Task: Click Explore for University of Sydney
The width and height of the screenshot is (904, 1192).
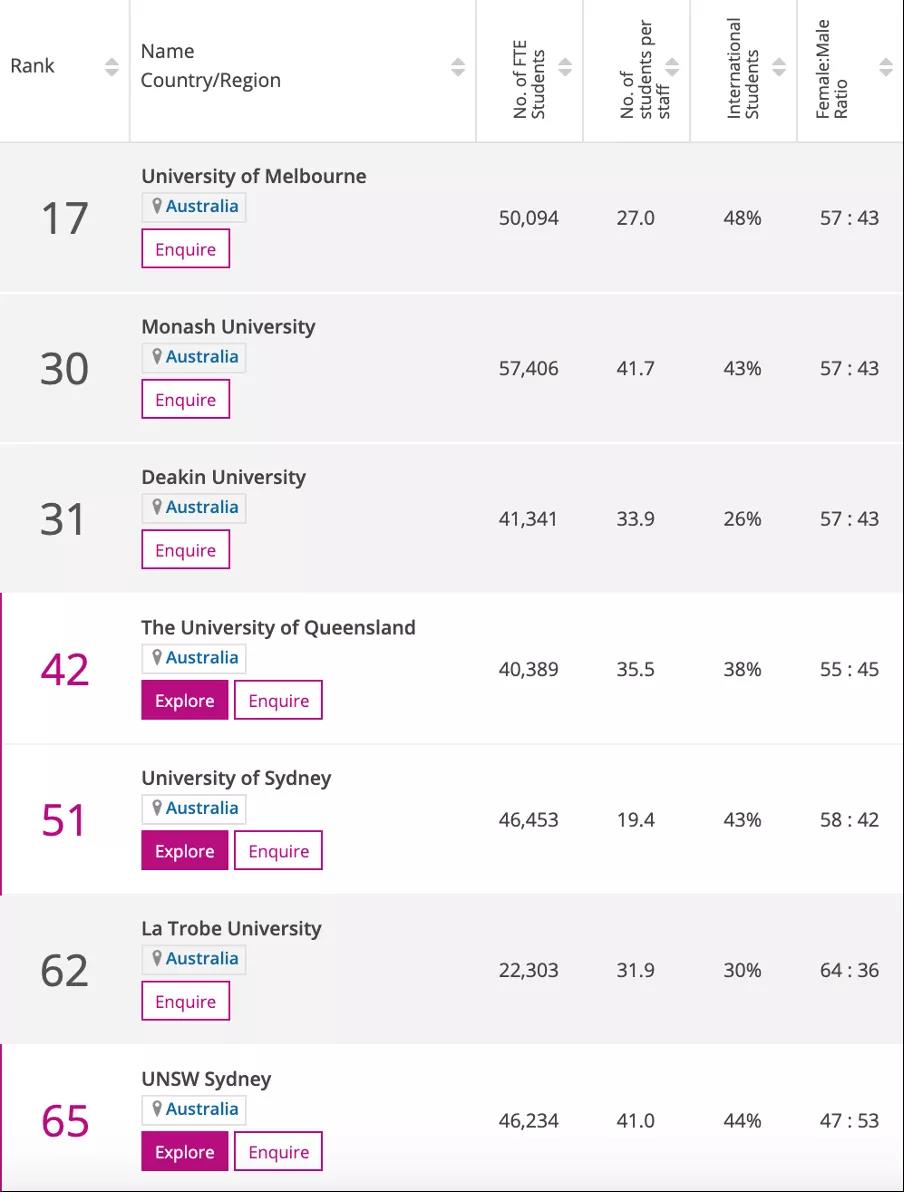Action: tap(185, 851)
